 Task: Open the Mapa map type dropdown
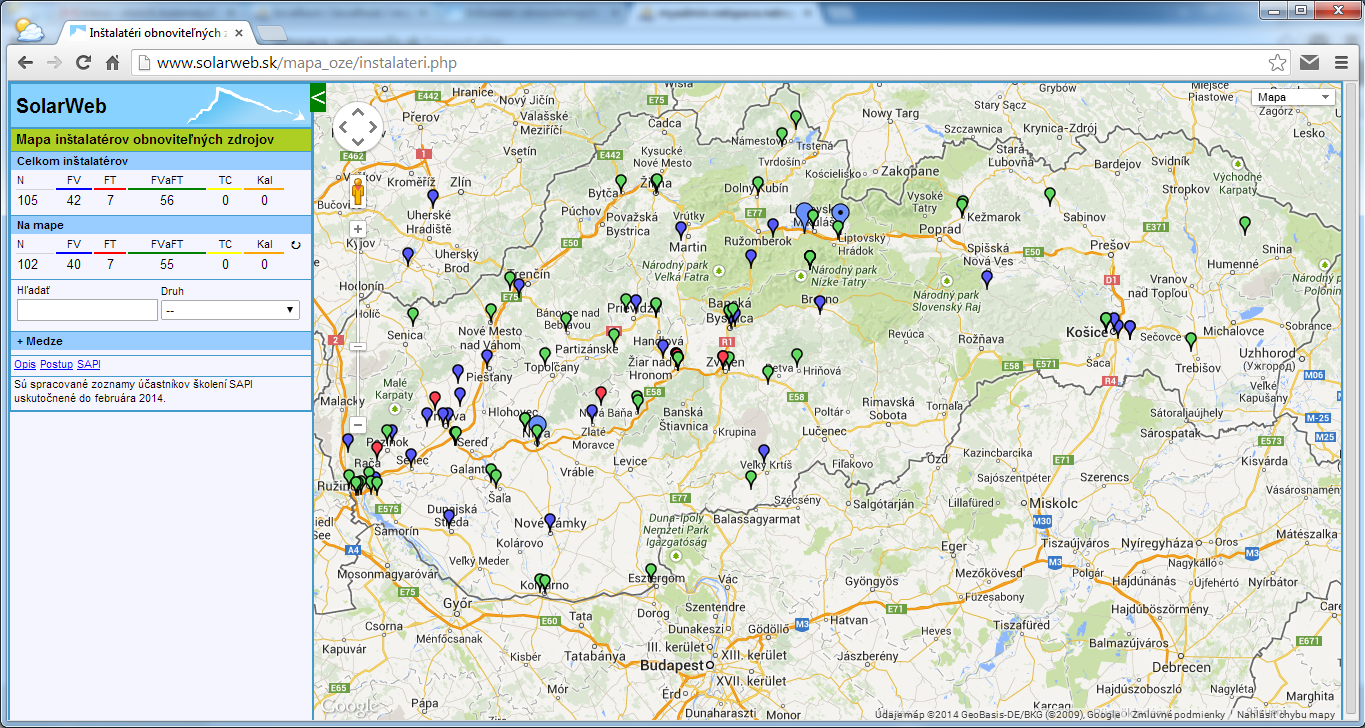1292,96
